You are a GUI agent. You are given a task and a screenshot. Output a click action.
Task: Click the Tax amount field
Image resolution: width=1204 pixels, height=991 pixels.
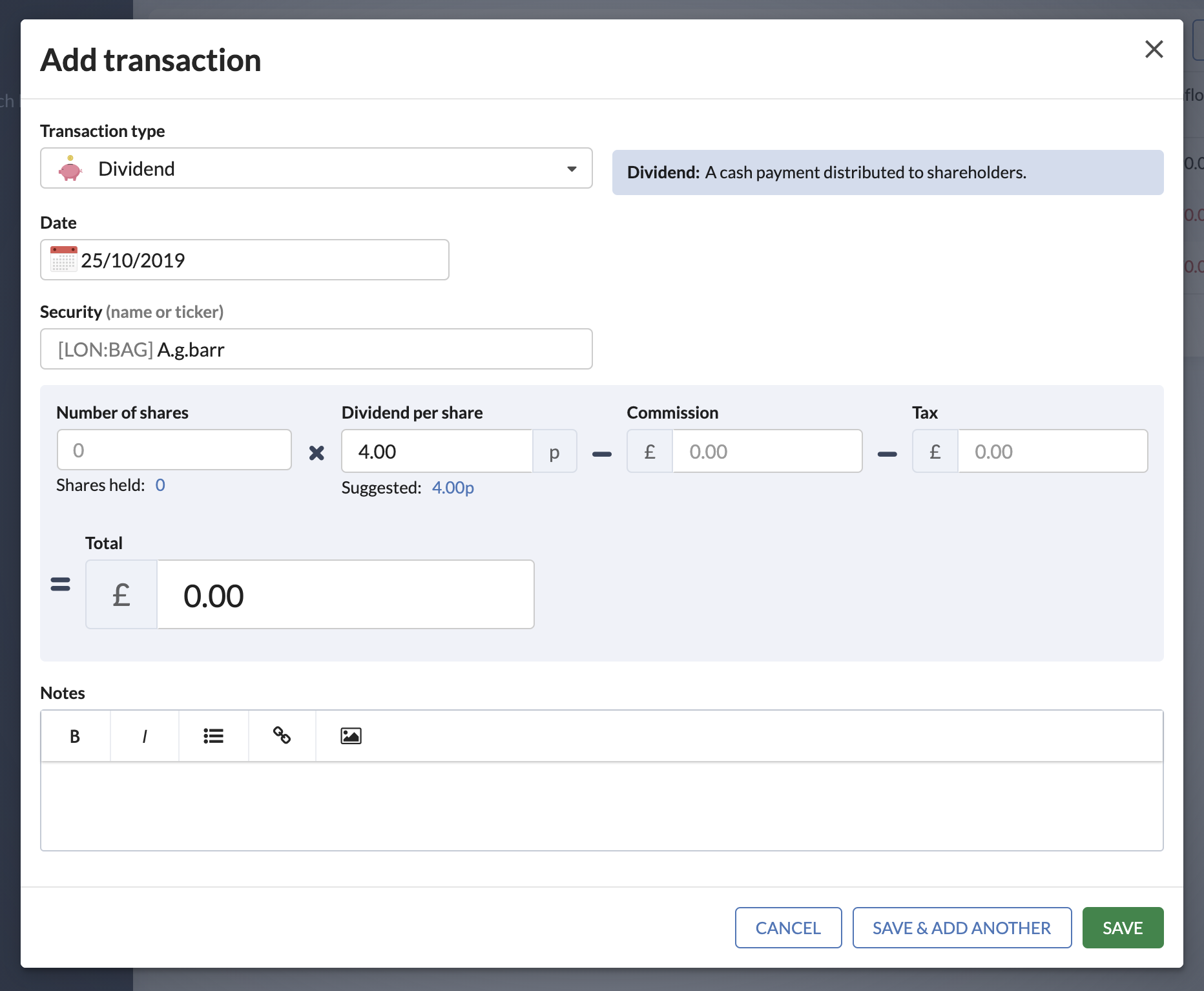[x=1053, y=451]
